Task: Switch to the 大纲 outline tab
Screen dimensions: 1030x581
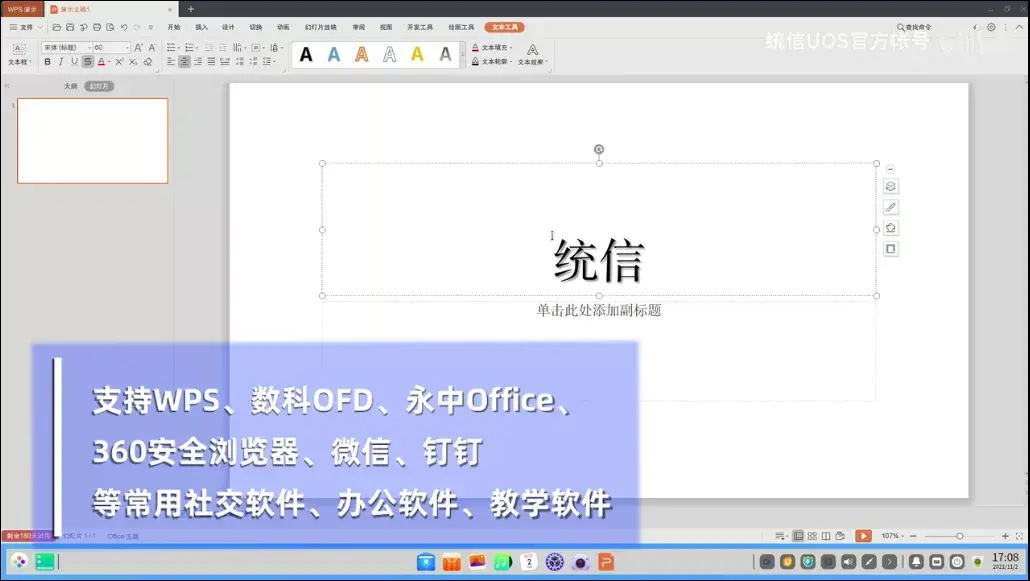Action: [x=70, y=86]
